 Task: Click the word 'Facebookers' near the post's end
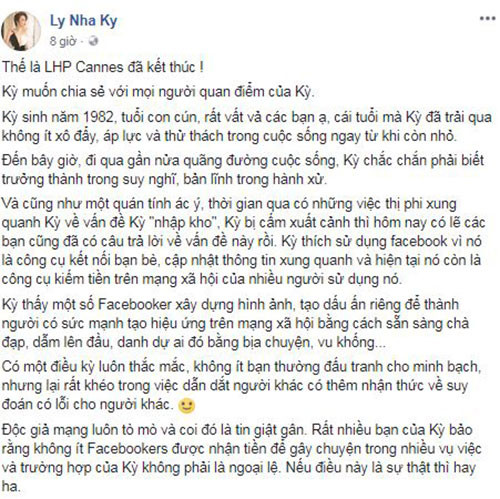(127, 449)
